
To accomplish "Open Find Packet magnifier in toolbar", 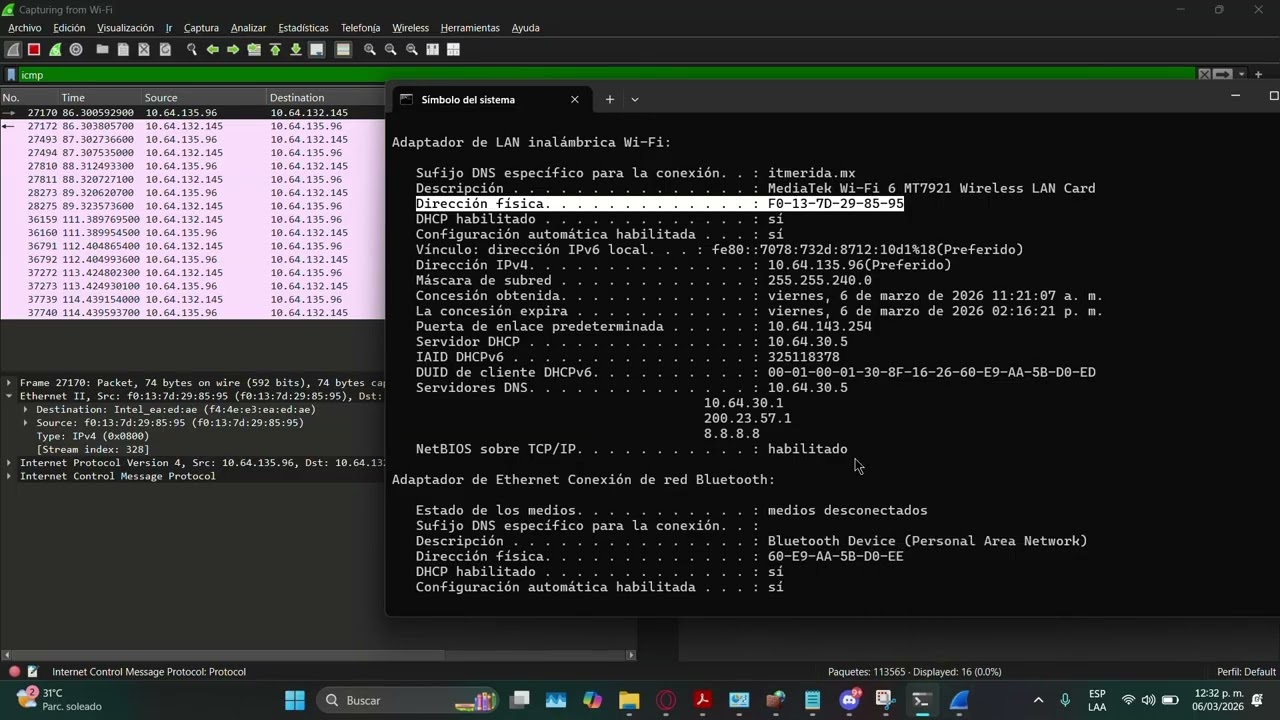I will (192, 49).
